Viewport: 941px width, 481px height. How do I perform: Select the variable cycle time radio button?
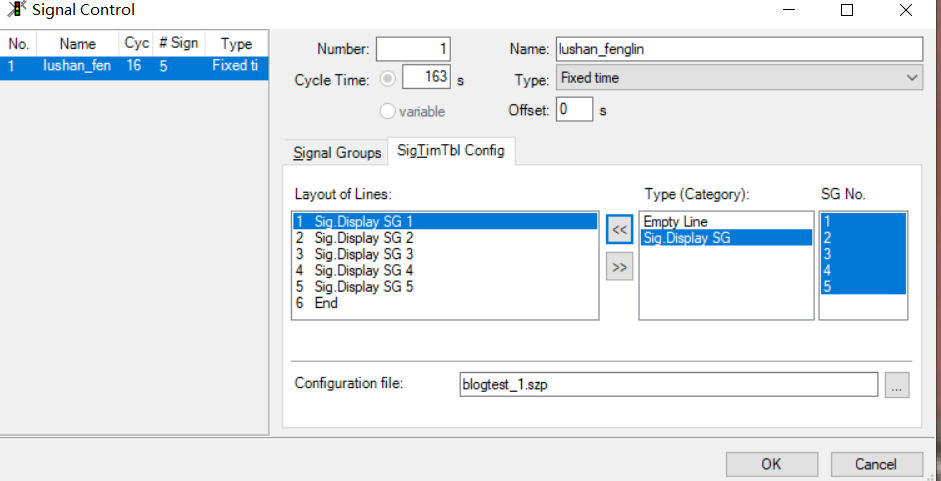[388, 111]
